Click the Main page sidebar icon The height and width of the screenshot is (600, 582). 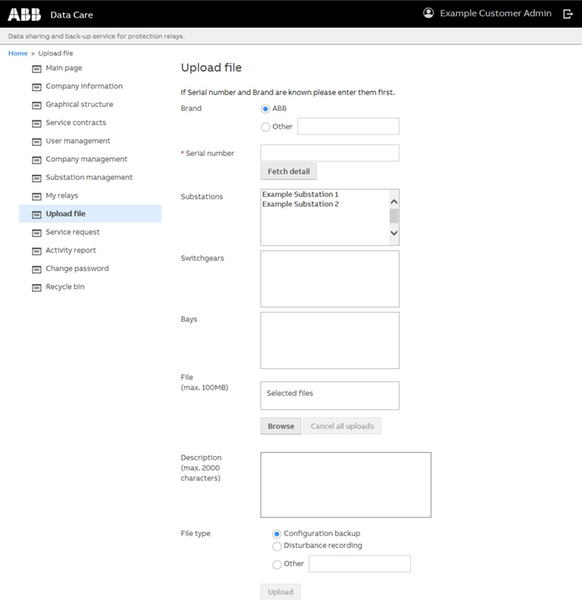(36, 68)
